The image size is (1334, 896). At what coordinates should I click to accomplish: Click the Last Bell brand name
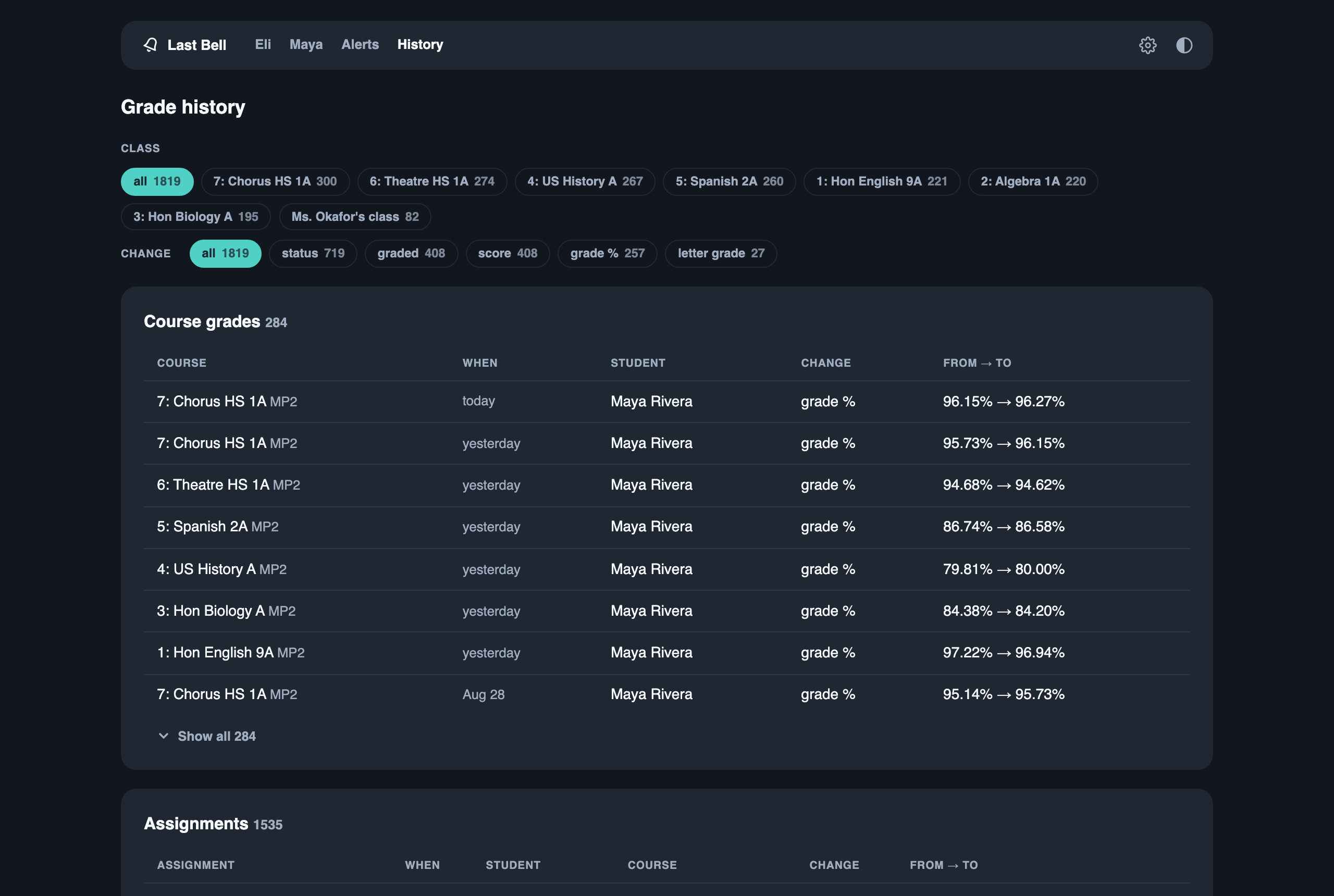coord(196,45)
